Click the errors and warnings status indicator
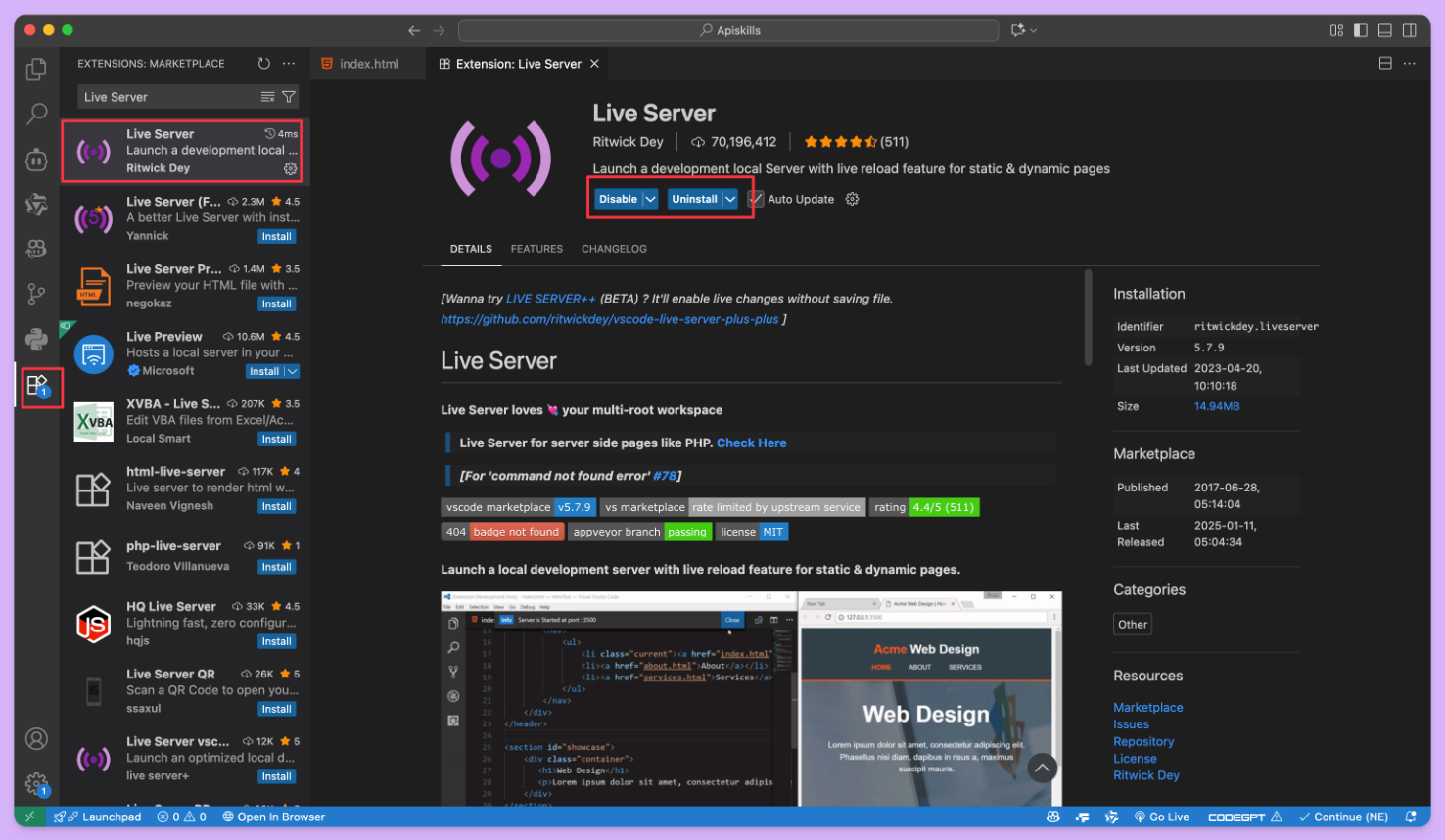 pos(181,816)
